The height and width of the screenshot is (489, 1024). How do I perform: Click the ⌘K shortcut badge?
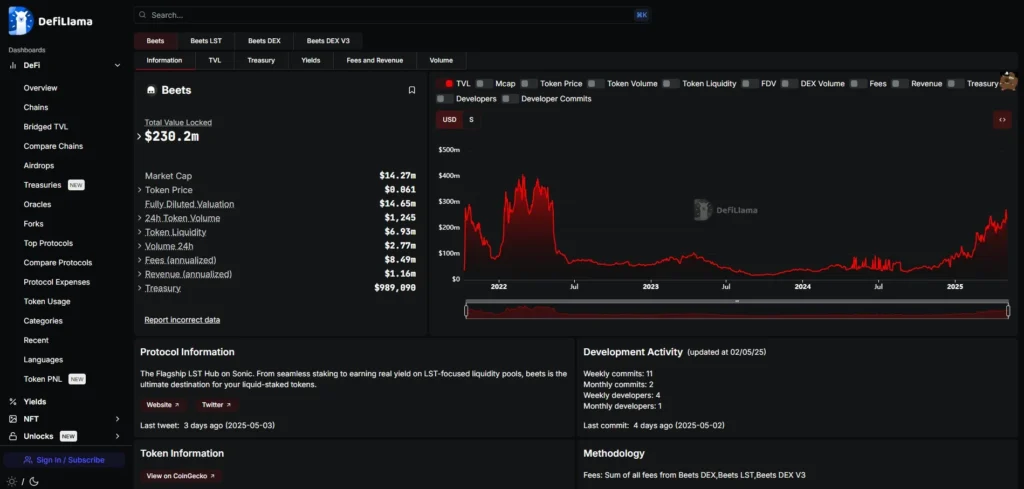pyautogui.click(x=641, y=15)
